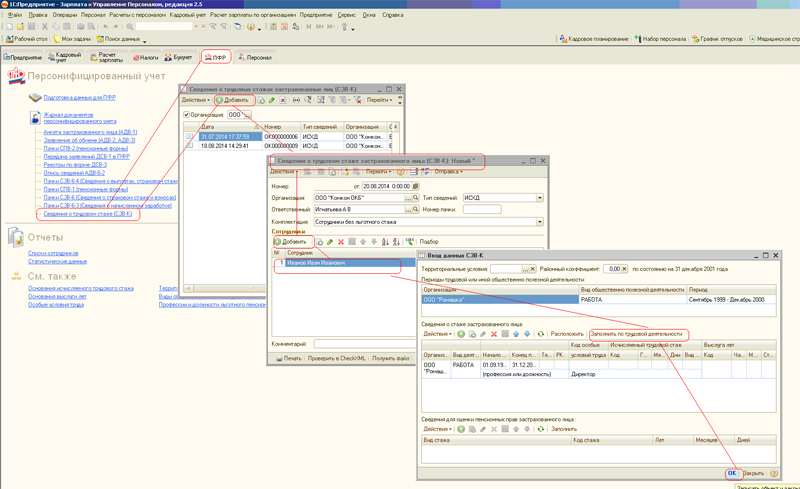Click red delete icon in Сотрудники toolbar

coord(341,242)
